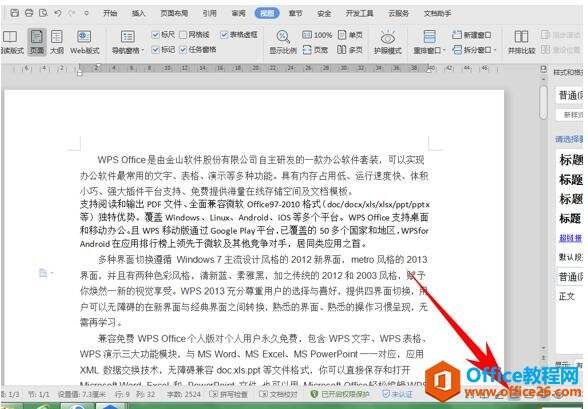Select 单页 single page view
Viewport: 588px width, 409px height.
350,35
